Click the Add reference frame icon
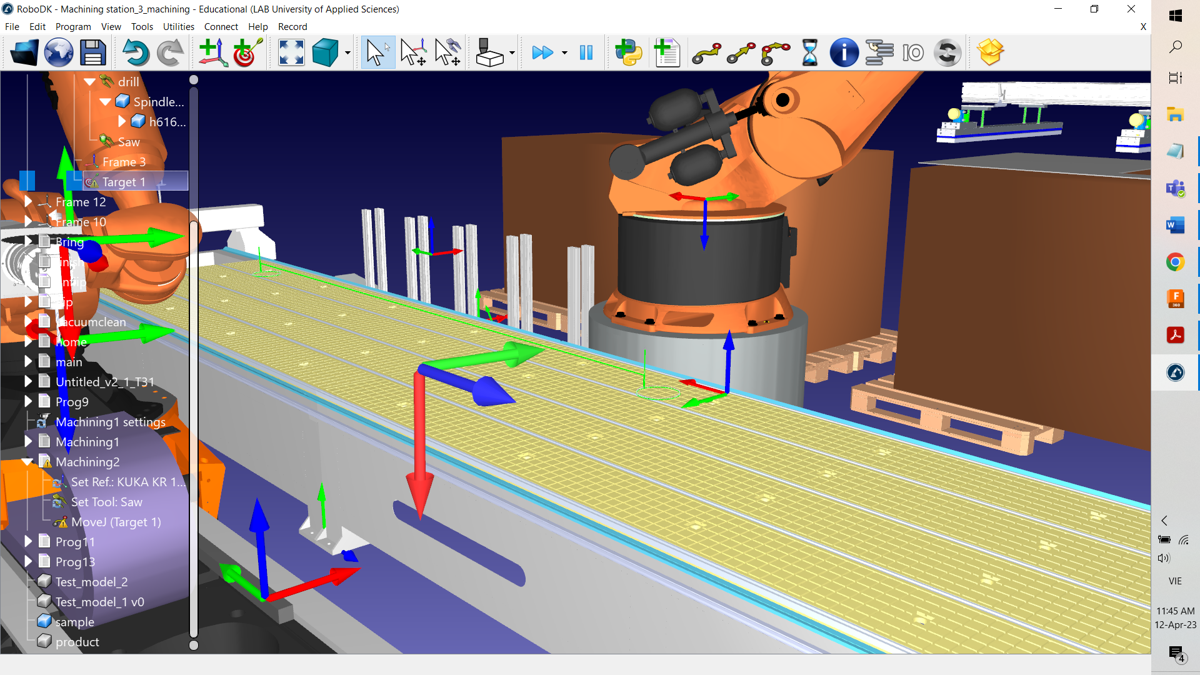Screen dimensions: 1200x675 click(211, 52)
